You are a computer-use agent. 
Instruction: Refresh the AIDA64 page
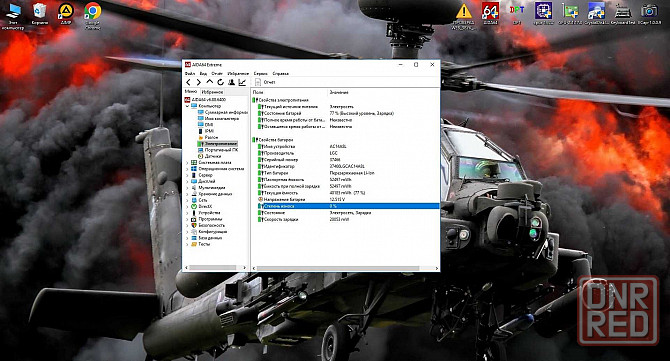(x=220, y=82)
